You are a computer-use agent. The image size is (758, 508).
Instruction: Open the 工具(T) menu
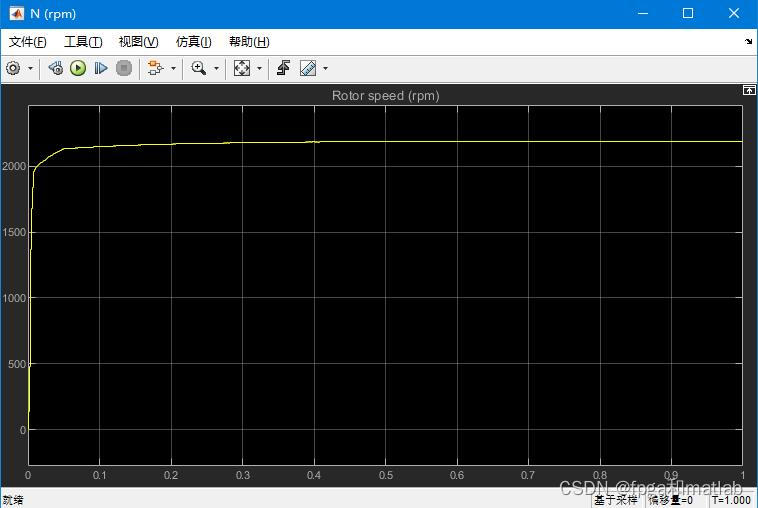(x=83, y=42)
